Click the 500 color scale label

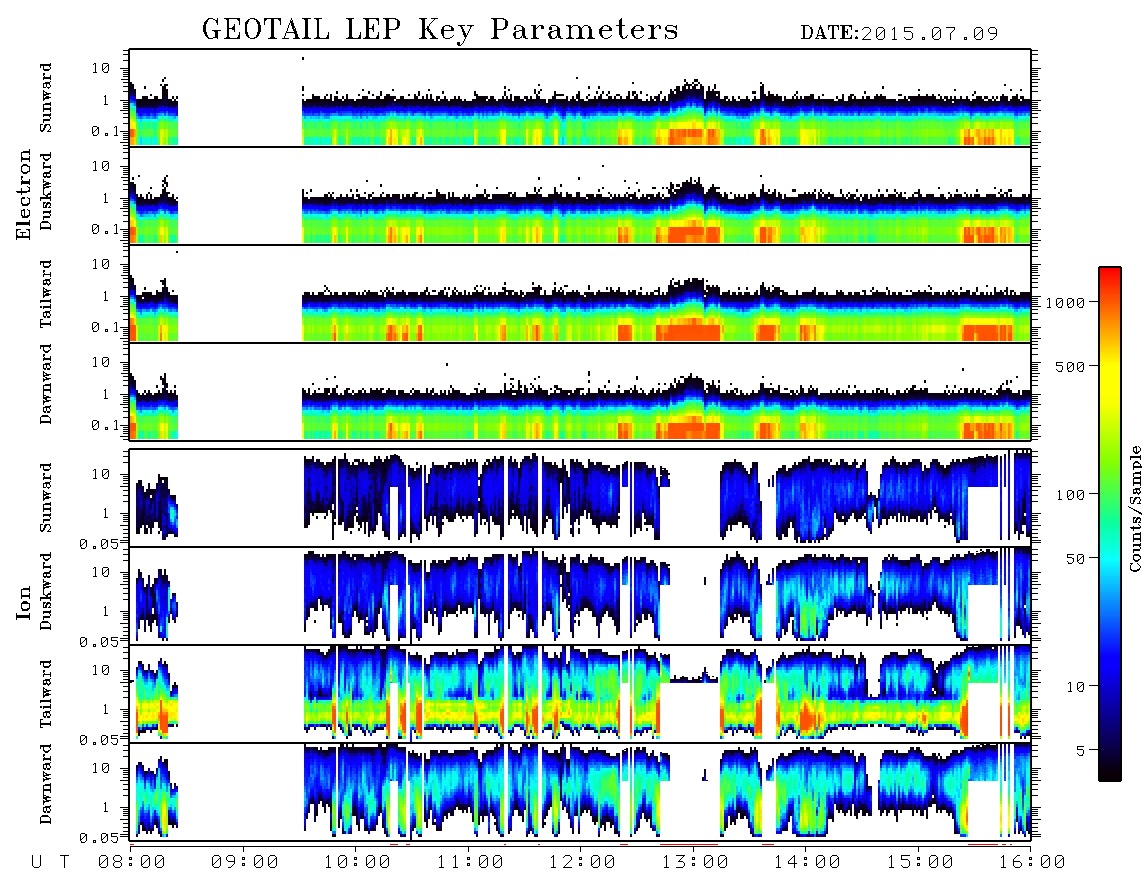(1071, 366)
